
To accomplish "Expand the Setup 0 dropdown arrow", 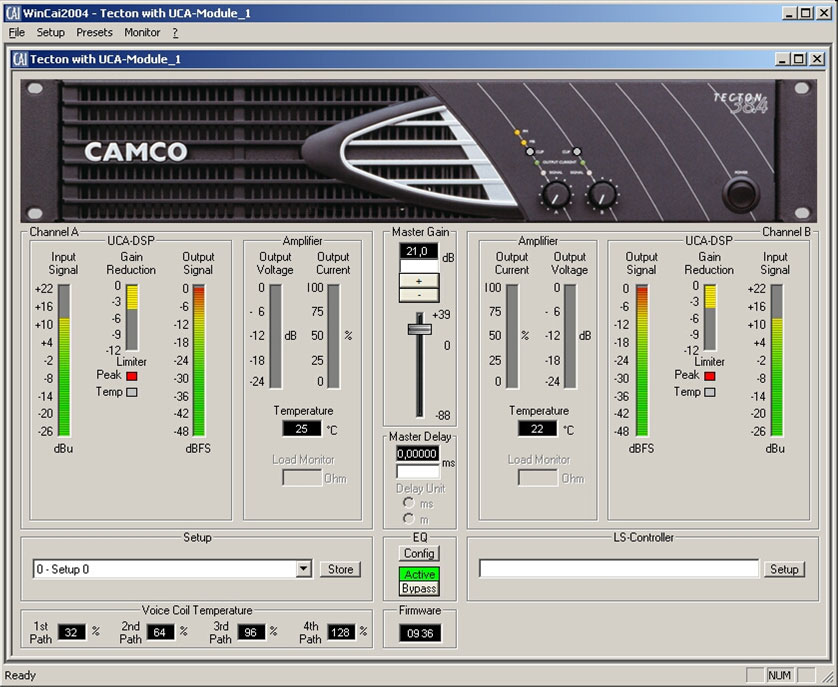I will [304, 569].
